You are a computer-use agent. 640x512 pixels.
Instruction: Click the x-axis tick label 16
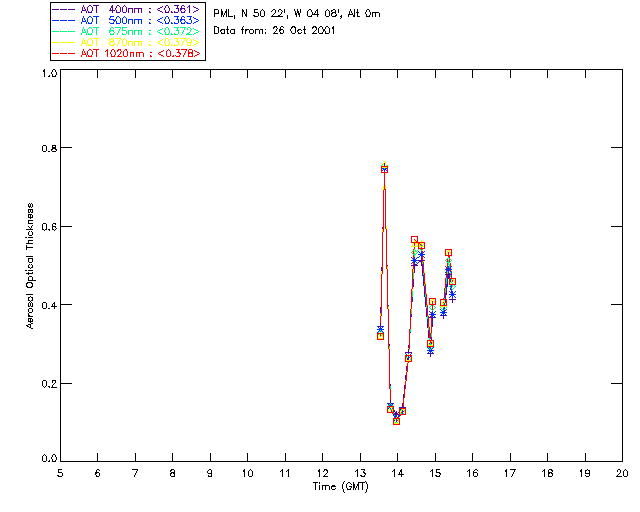click(x=473, y=473)
